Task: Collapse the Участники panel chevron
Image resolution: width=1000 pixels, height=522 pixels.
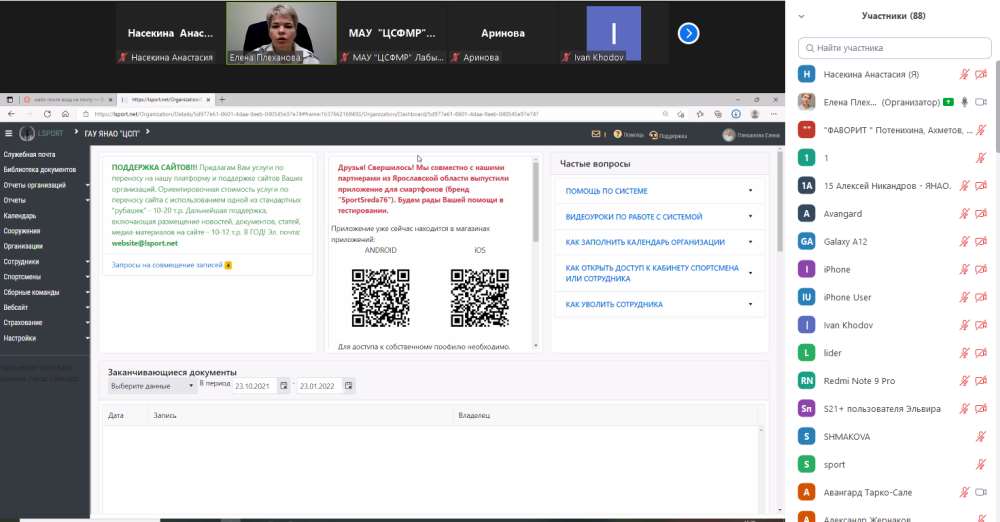Action: (x=802, y=17)
